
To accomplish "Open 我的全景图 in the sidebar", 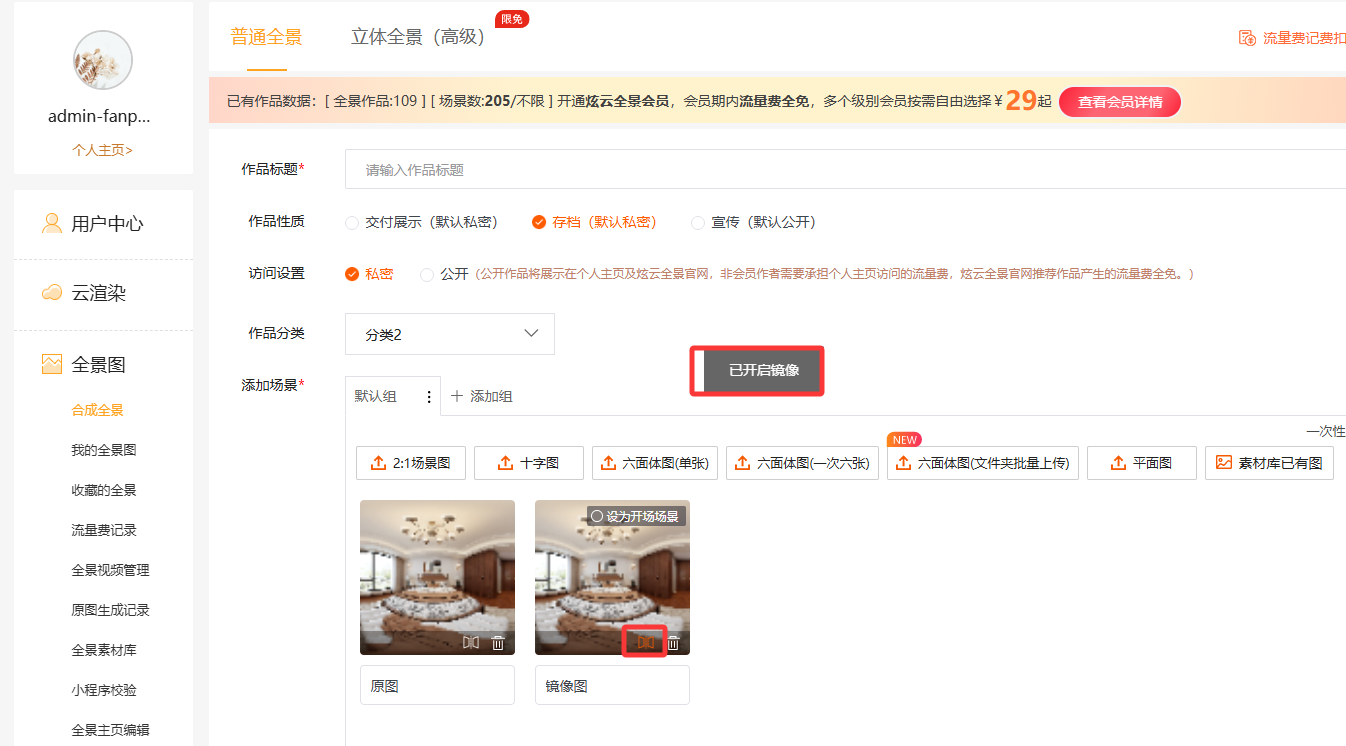I will pos(103,450).
